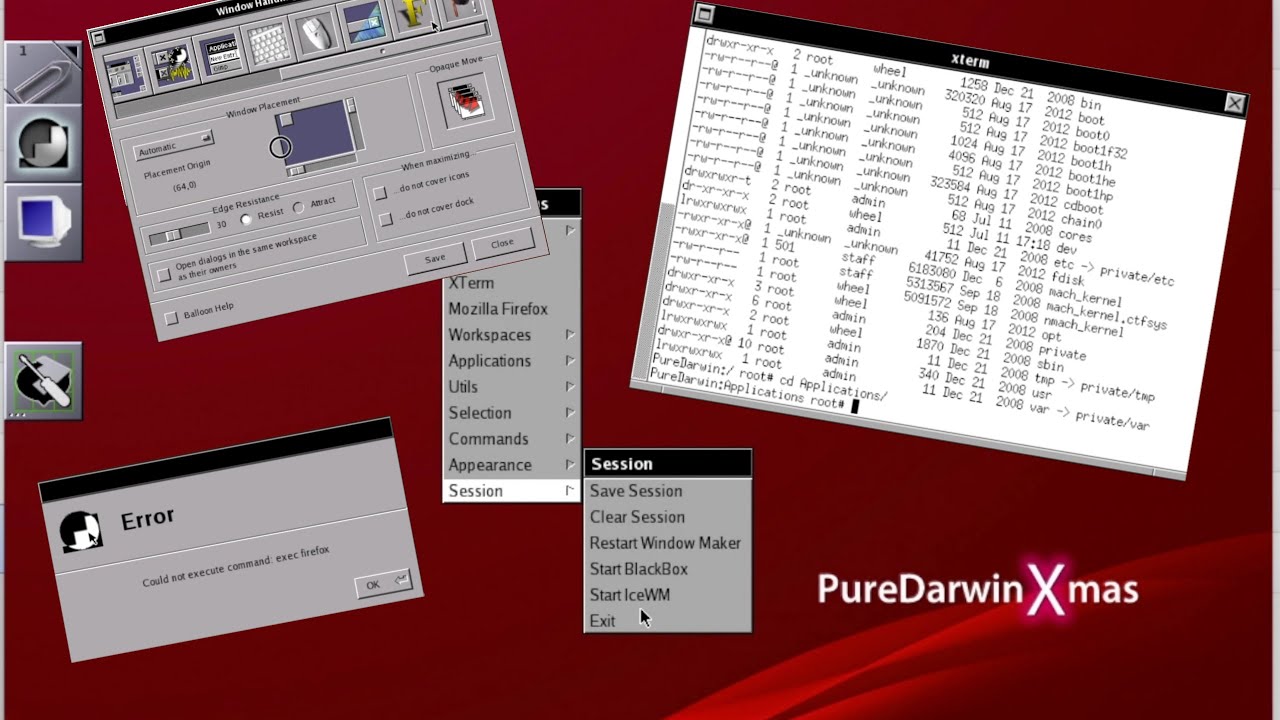Click OK in the Error dialog
The width and height of the screenshot is (1280, 720).
point(382,583)
